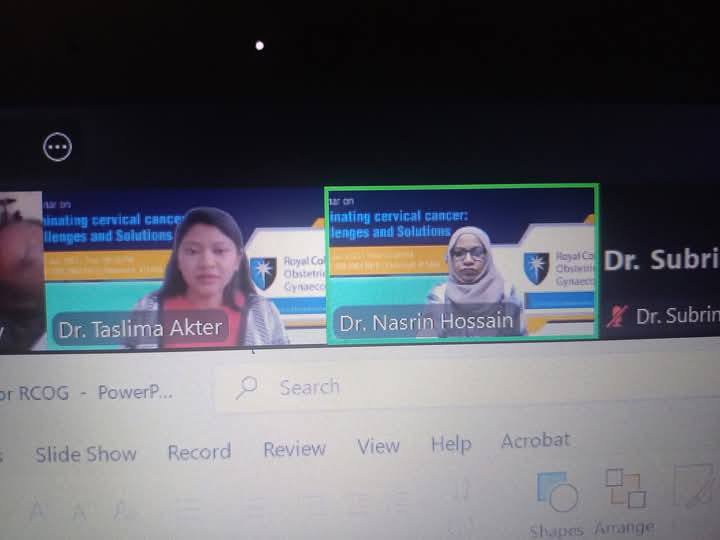
Task: Select Dr. Nasrin Hossain's highlighted video tile
Action: click(462, 262)
